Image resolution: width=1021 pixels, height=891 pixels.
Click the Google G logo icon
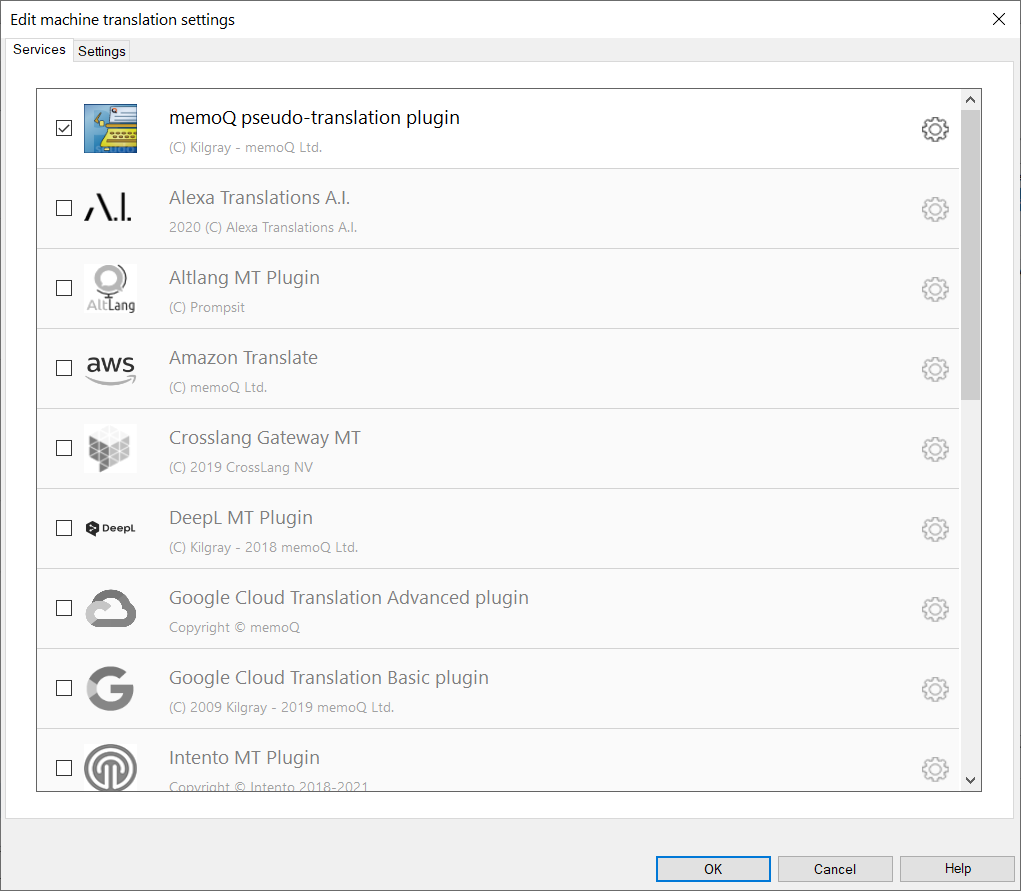coord(110,688)
